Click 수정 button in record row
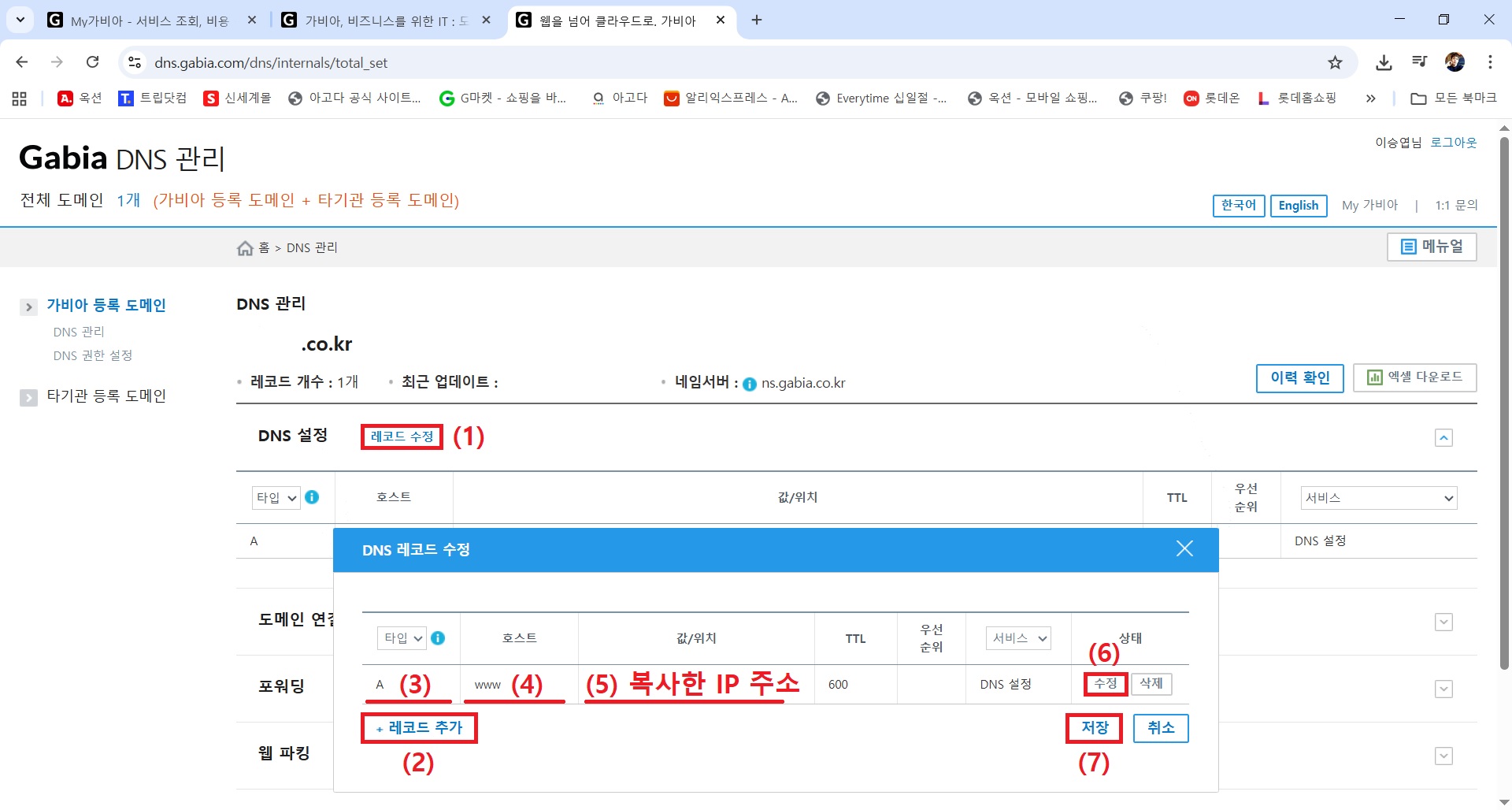This screenshot has height=810, width=1512. point(1106,683)
